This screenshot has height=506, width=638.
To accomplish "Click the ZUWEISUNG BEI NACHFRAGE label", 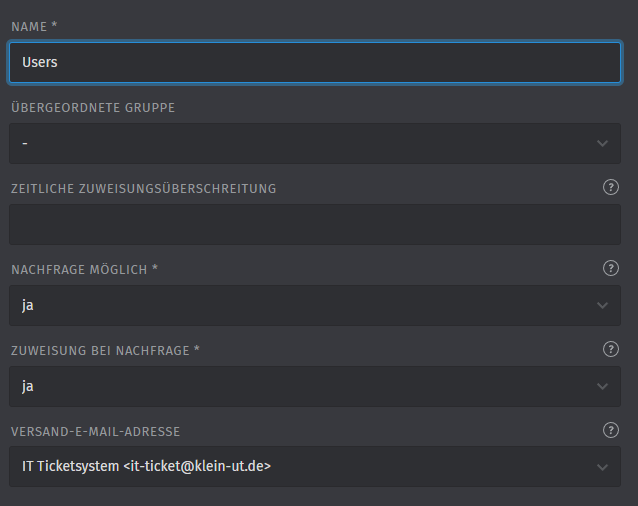I will tap(105, 350).
